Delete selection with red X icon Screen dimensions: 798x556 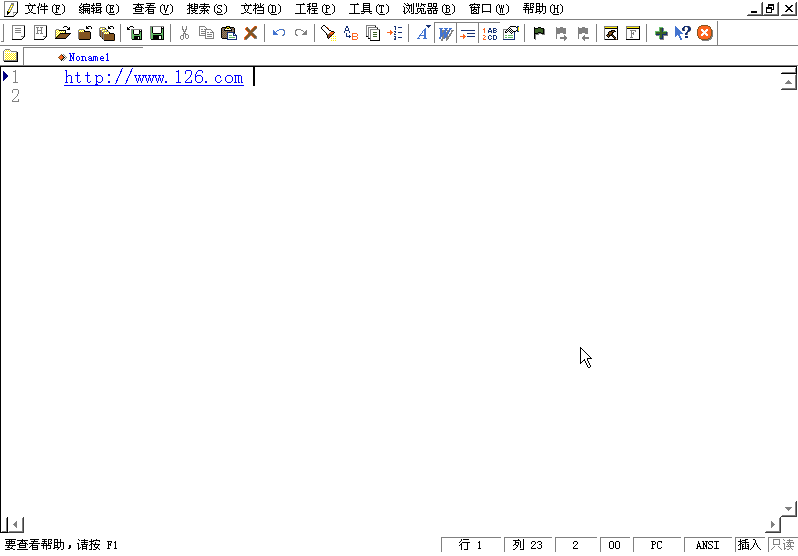[250, 33]
